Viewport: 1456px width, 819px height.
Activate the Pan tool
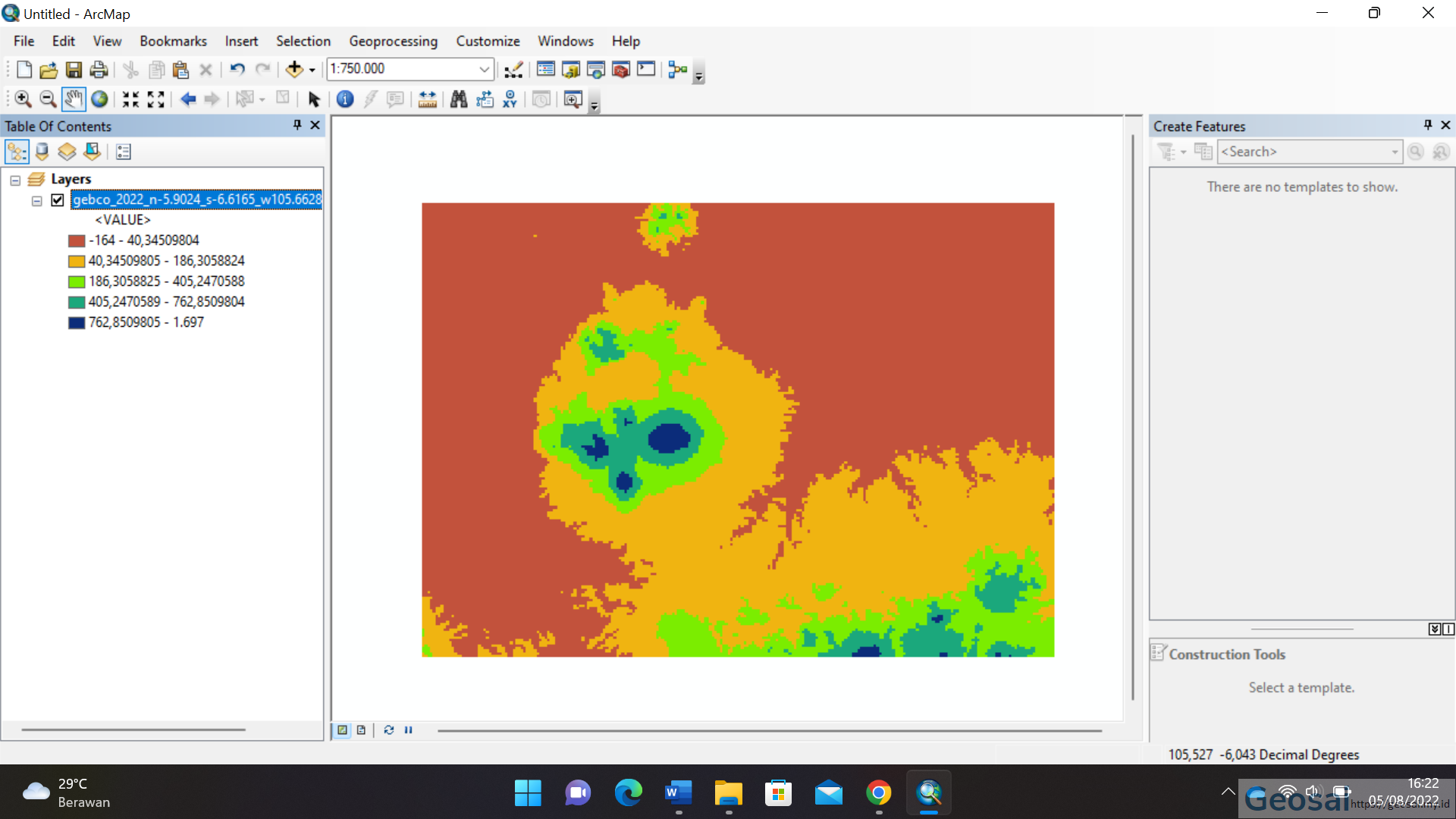pyautogui.click(x=74, y=99)
